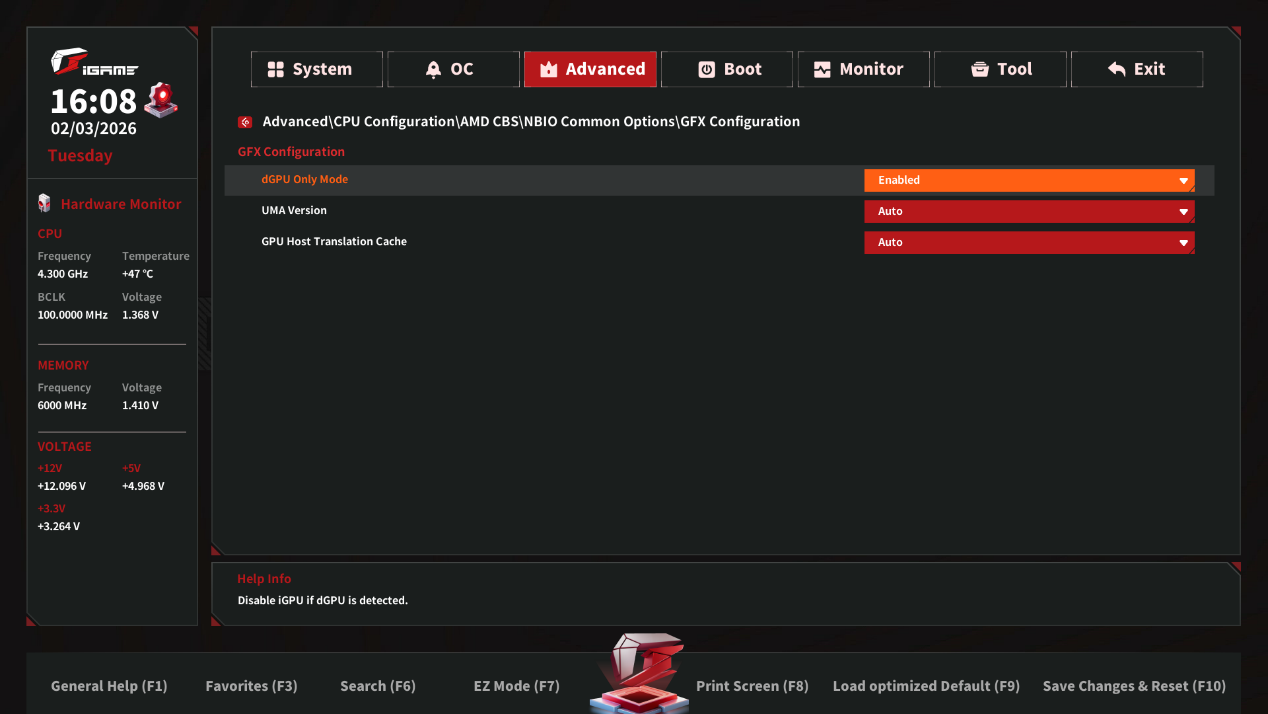The width and height of the screenshot is (1268, 714).
Task: Click the iGame logo in sidebar
Action: [94, 64]
